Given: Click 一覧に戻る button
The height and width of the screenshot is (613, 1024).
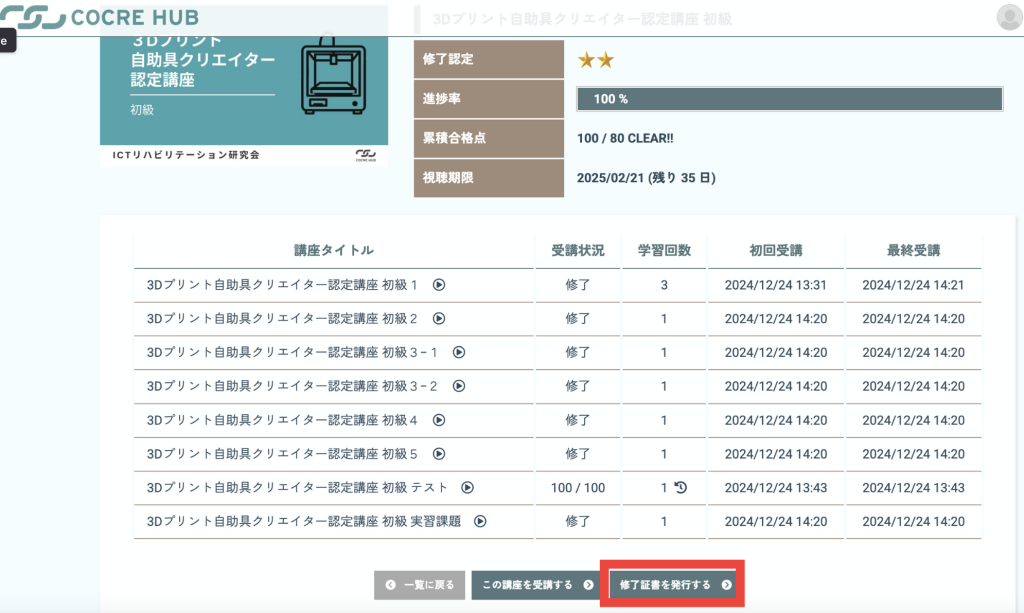Looking at the screenshot, I should pos(420,585).
